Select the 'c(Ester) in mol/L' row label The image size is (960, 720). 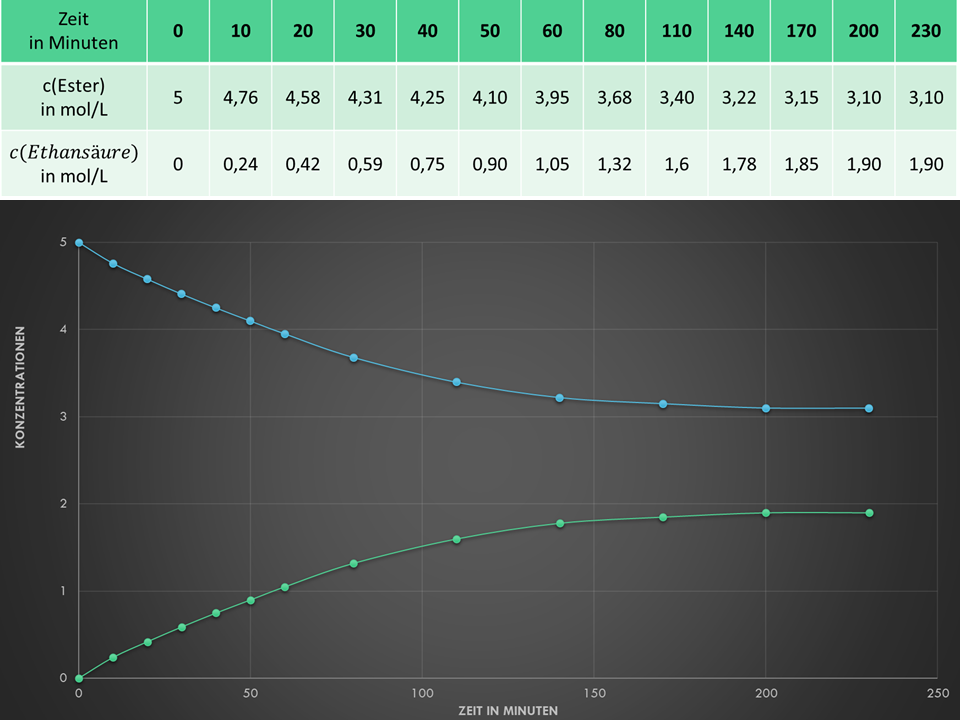pyautogui.click(x=73, y=98)
